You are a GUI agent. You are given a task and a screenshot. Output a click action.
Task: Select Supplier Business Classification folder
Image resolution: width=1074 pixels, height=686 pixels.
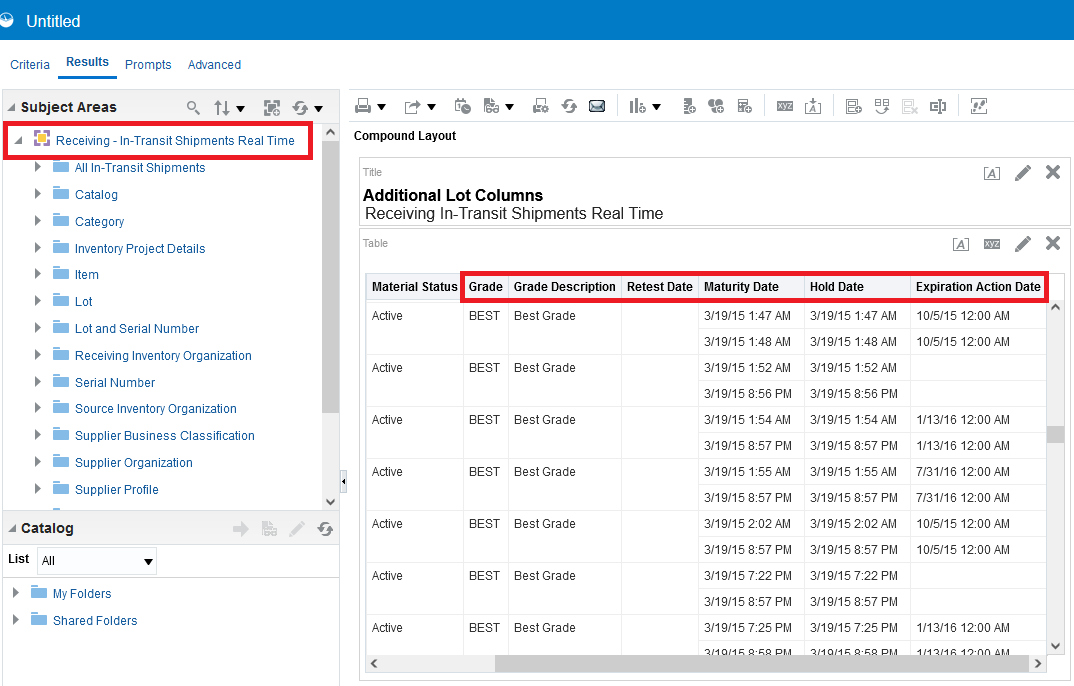click(164, 436)
